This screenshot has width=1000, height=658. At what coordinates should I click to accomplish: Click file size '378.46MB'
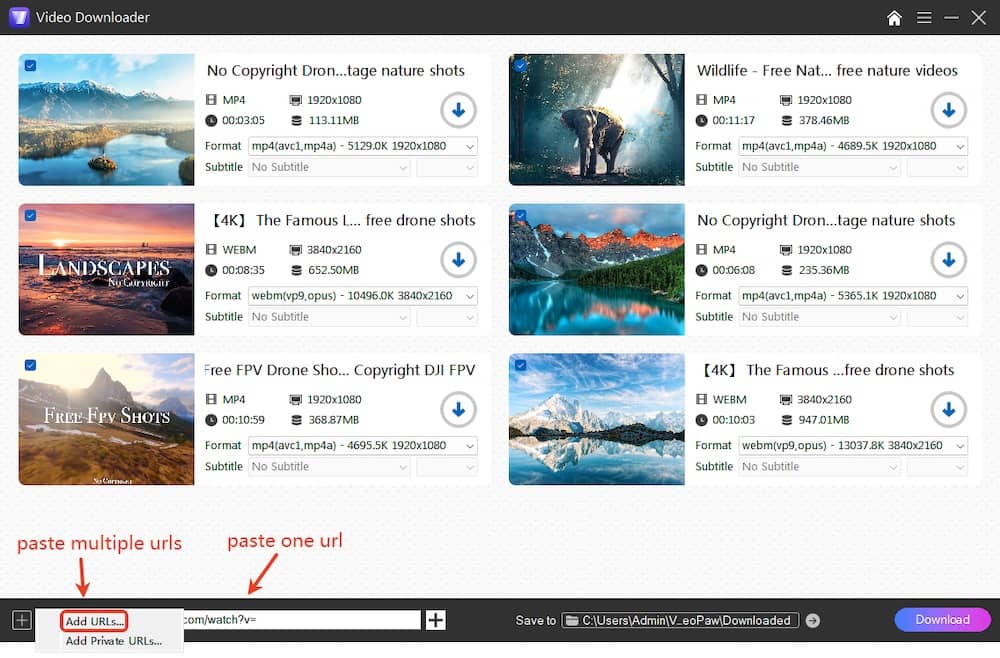coord(823,121)
